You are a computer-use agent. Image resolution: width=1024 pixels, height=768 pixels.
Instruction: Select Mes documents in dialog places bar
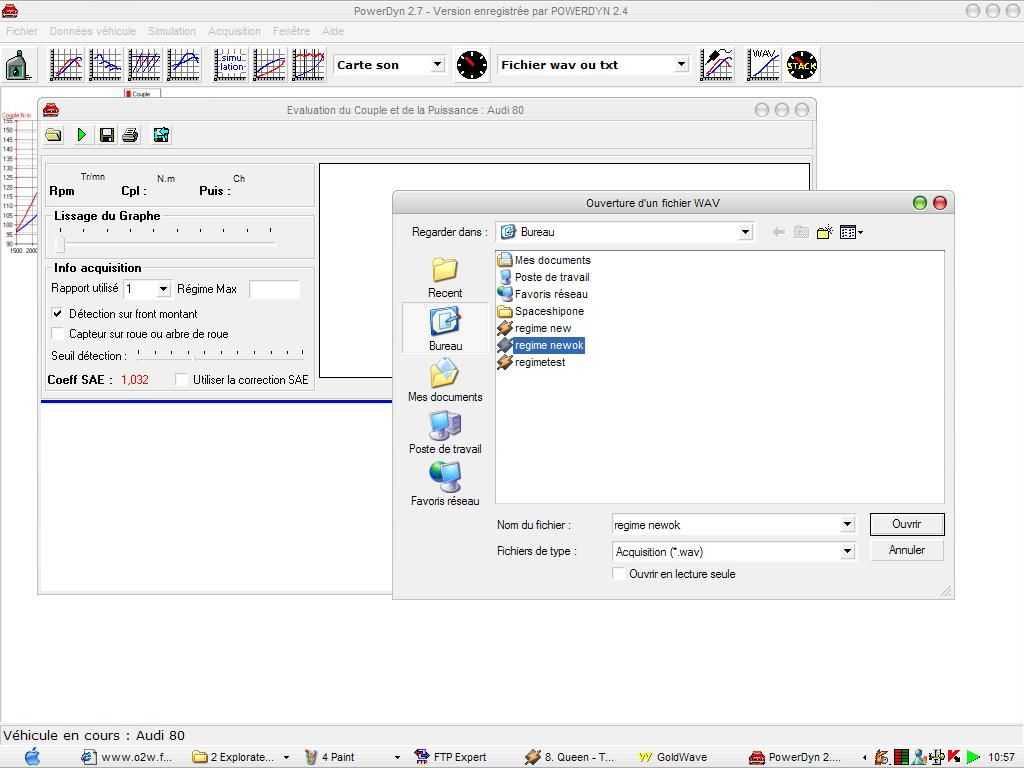click(445, 381)
